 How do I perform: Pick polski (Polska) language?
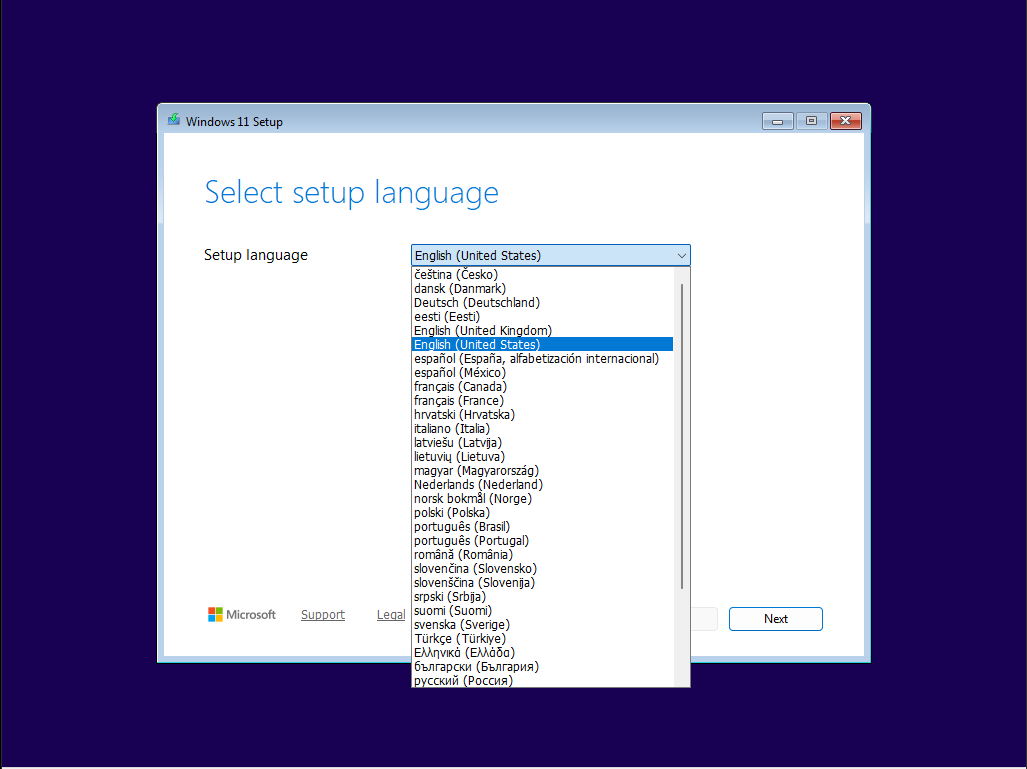[x=542, y=513]
